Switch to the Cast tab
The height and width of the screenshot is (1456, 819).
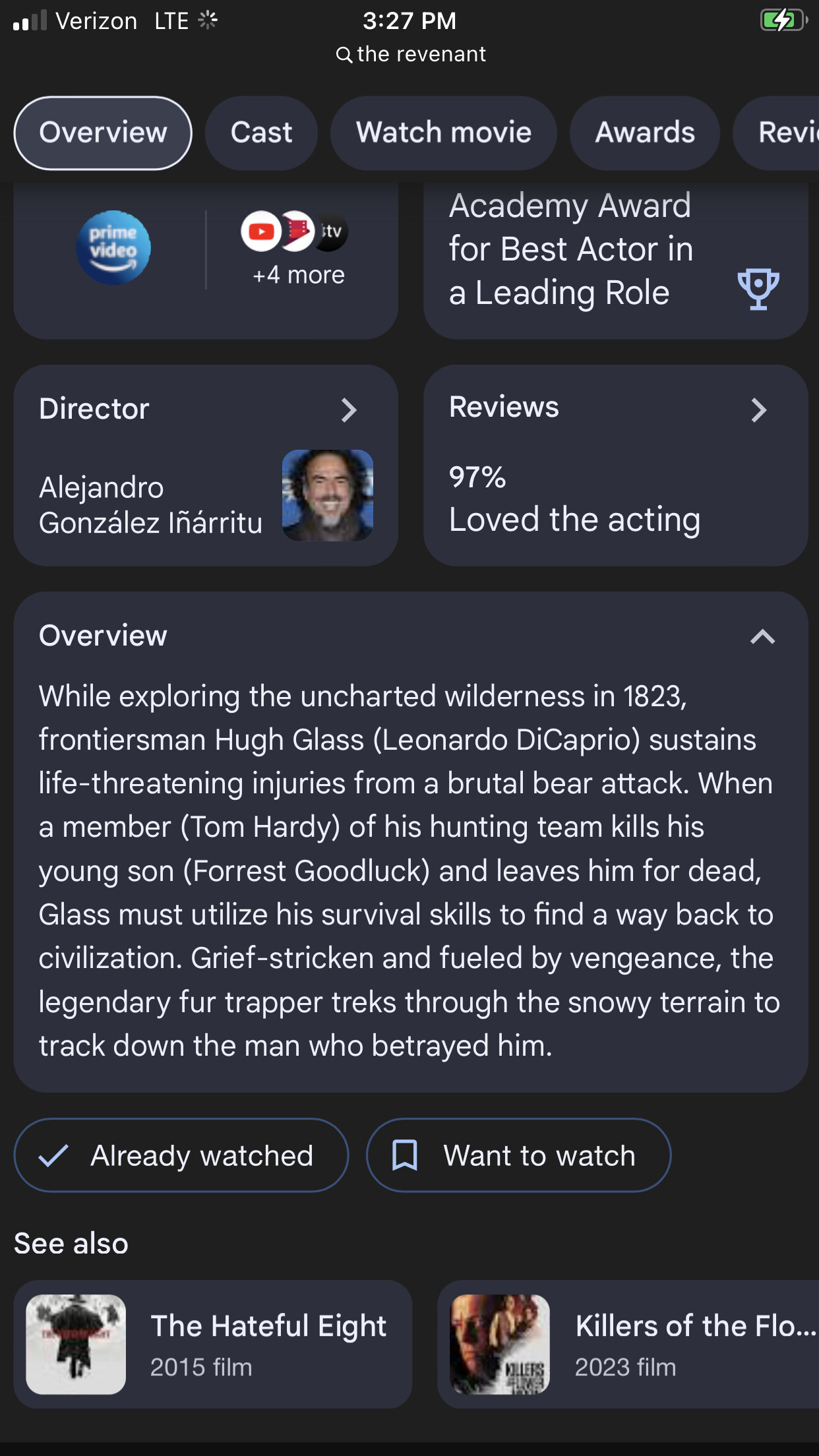coord(261,133)
